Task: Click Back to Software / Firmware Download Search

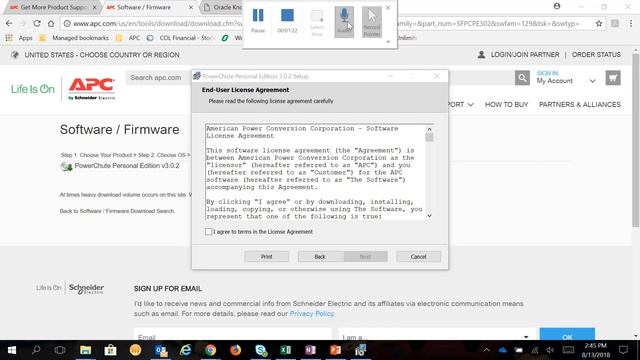Action: point(117,211)
